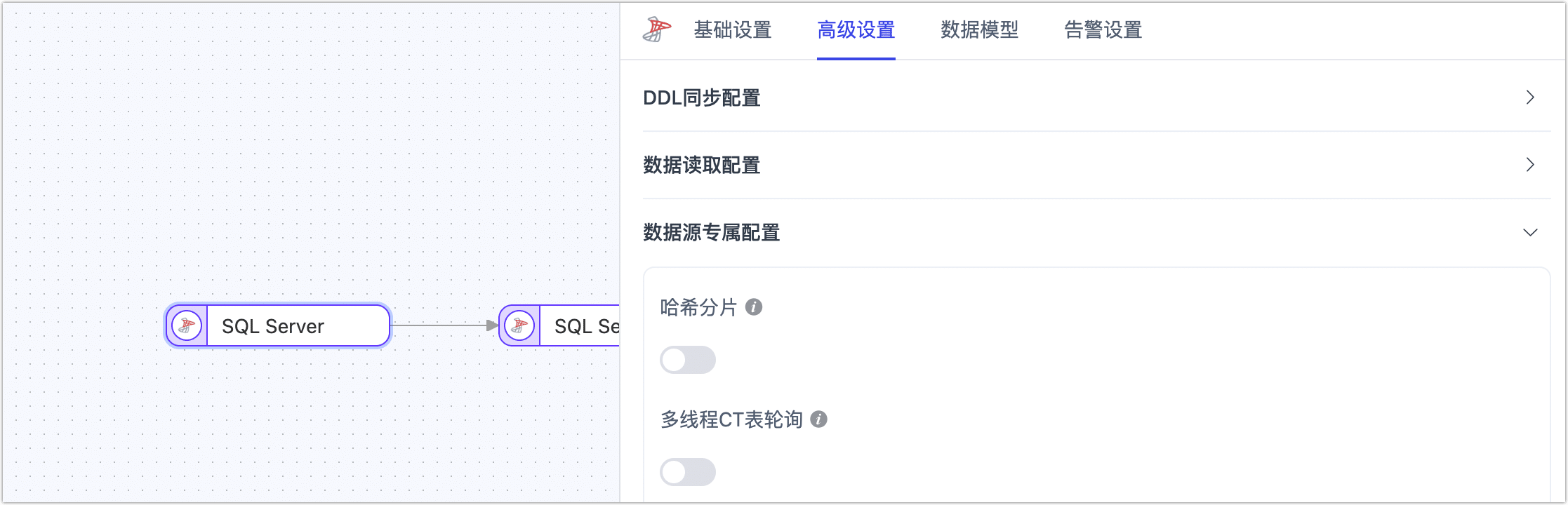Click the DDL同步配置 heading text

[x=700, y=97]
